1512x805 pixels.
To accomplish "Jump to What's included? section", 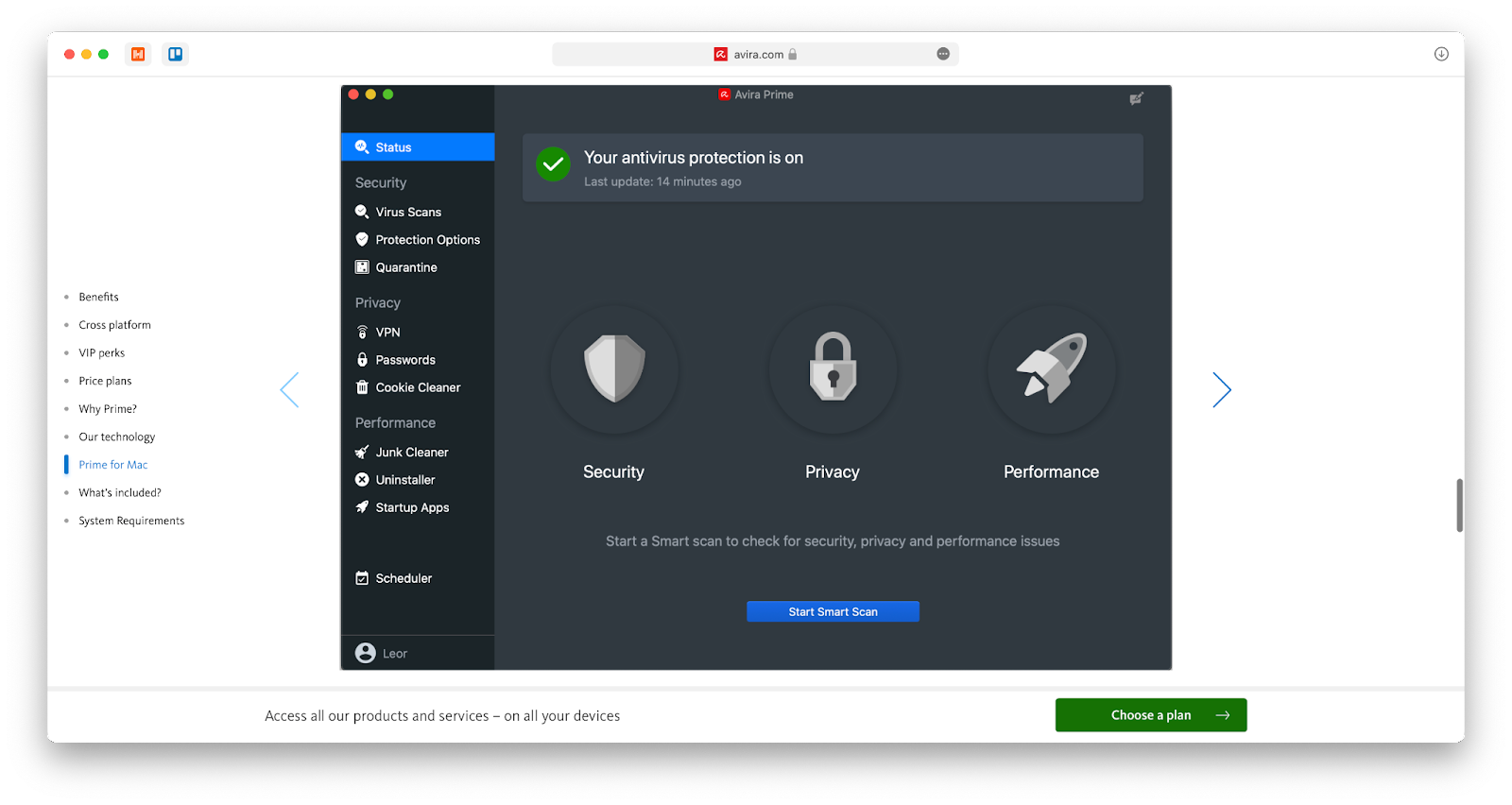I will click(x=120, y=492).
